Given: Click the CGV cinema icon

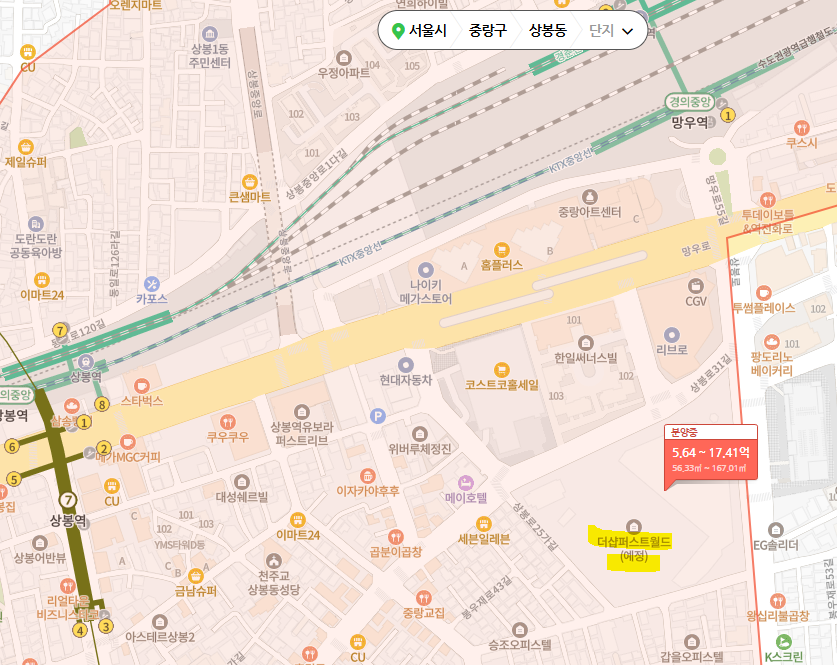Looking at the screenshot, I should pyautogui.click(x=696, y=286).
